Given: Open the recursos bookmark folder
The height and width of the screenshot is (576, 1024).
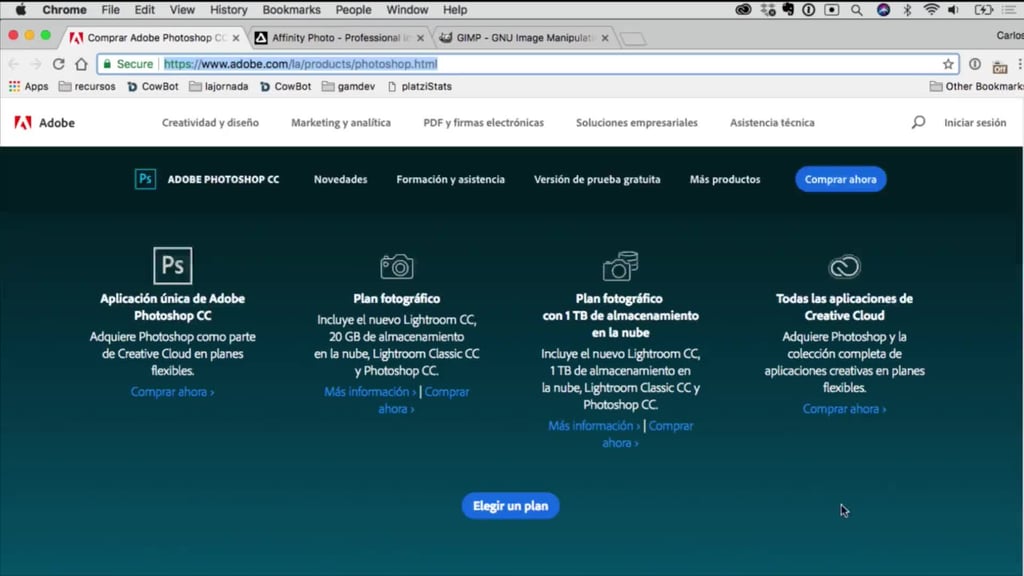Looking at the screenshot, I should coord(87,86).
